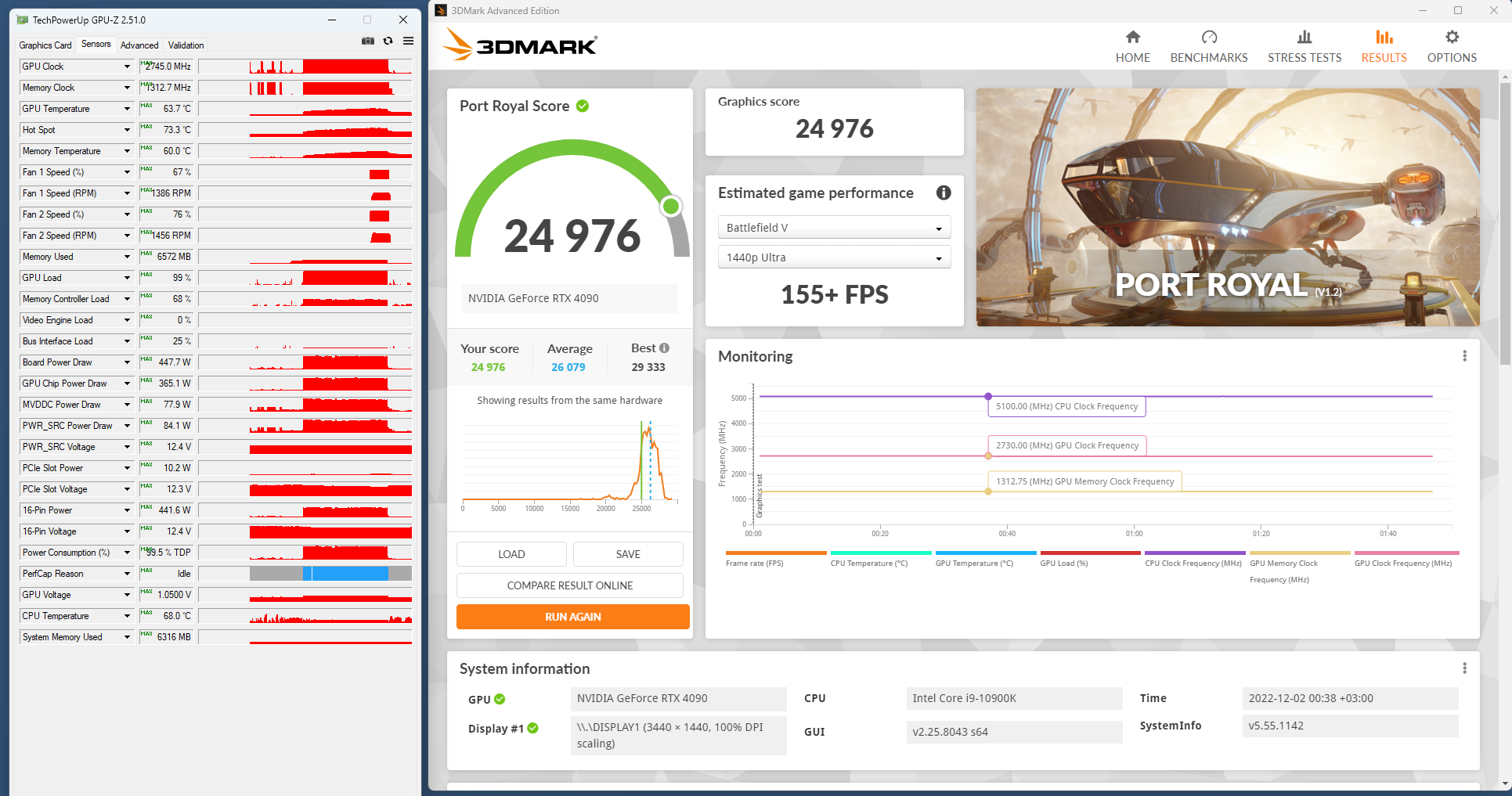Screen dimensions: 1512x796
Task: Open the GPU Clock sensor dropdown
Action: (x=127, y=67)
